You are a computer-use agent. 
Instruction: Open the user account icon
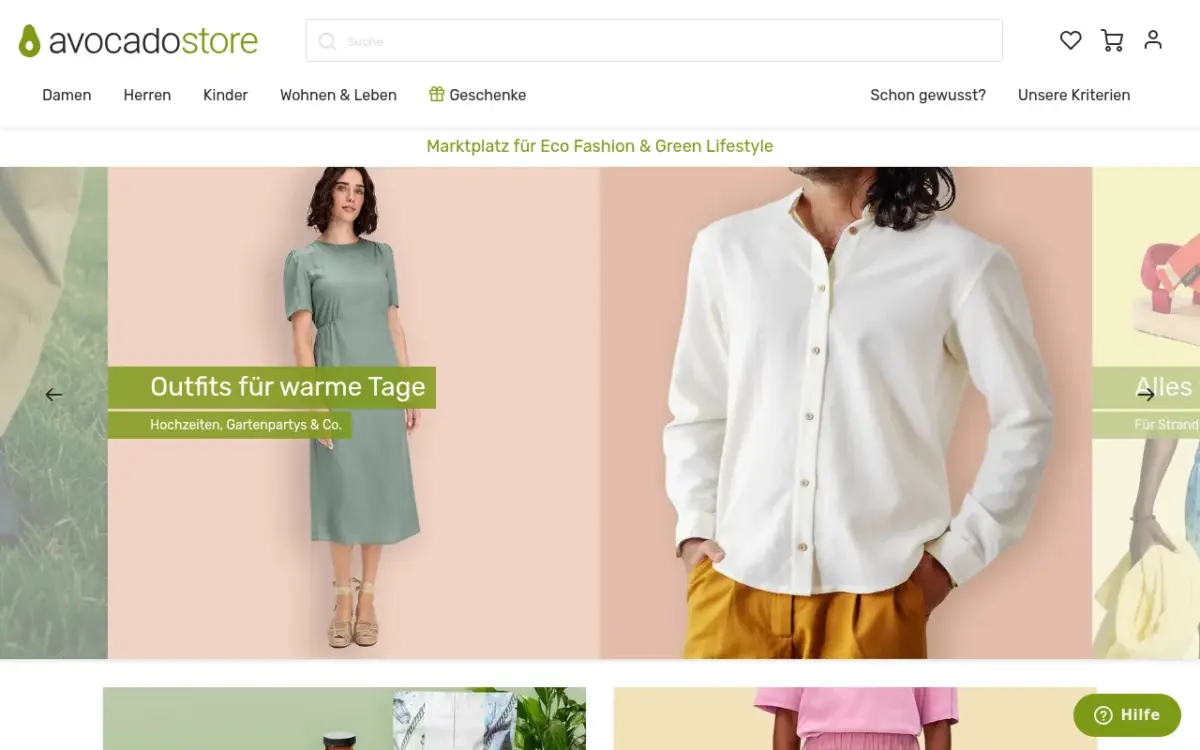[x=1153, y=40]
